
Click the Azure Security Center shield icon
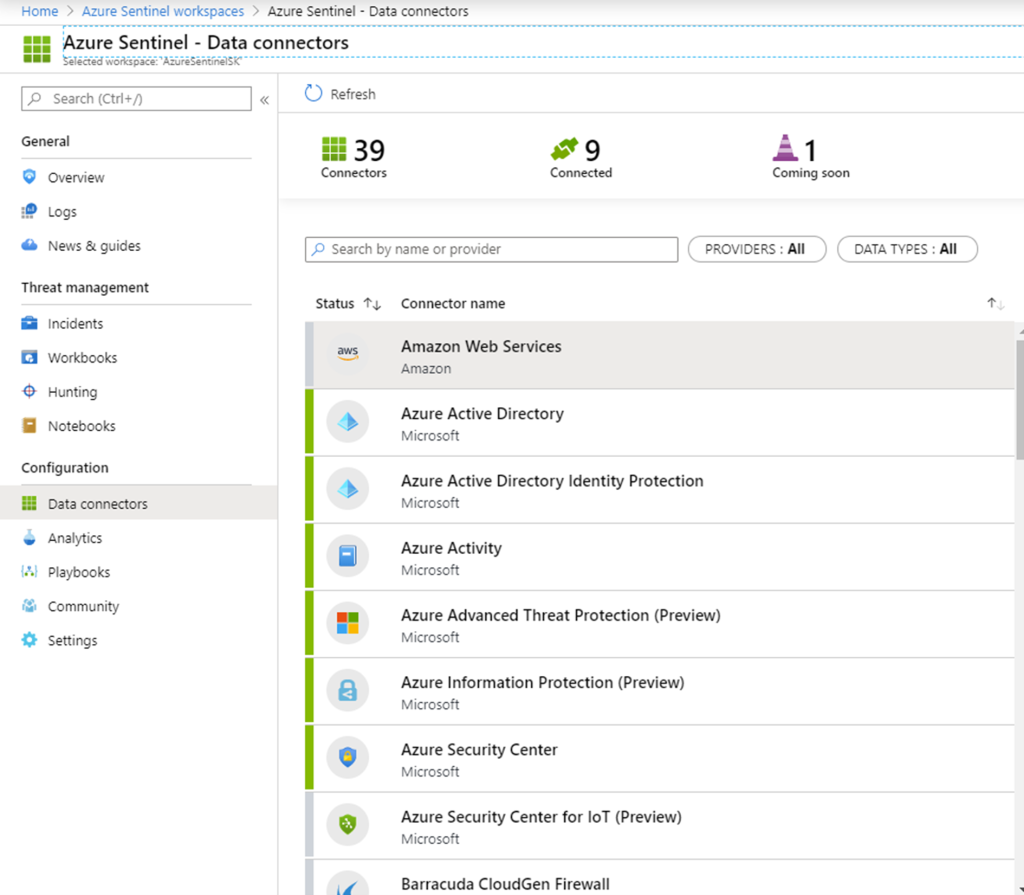click(347, 757)
